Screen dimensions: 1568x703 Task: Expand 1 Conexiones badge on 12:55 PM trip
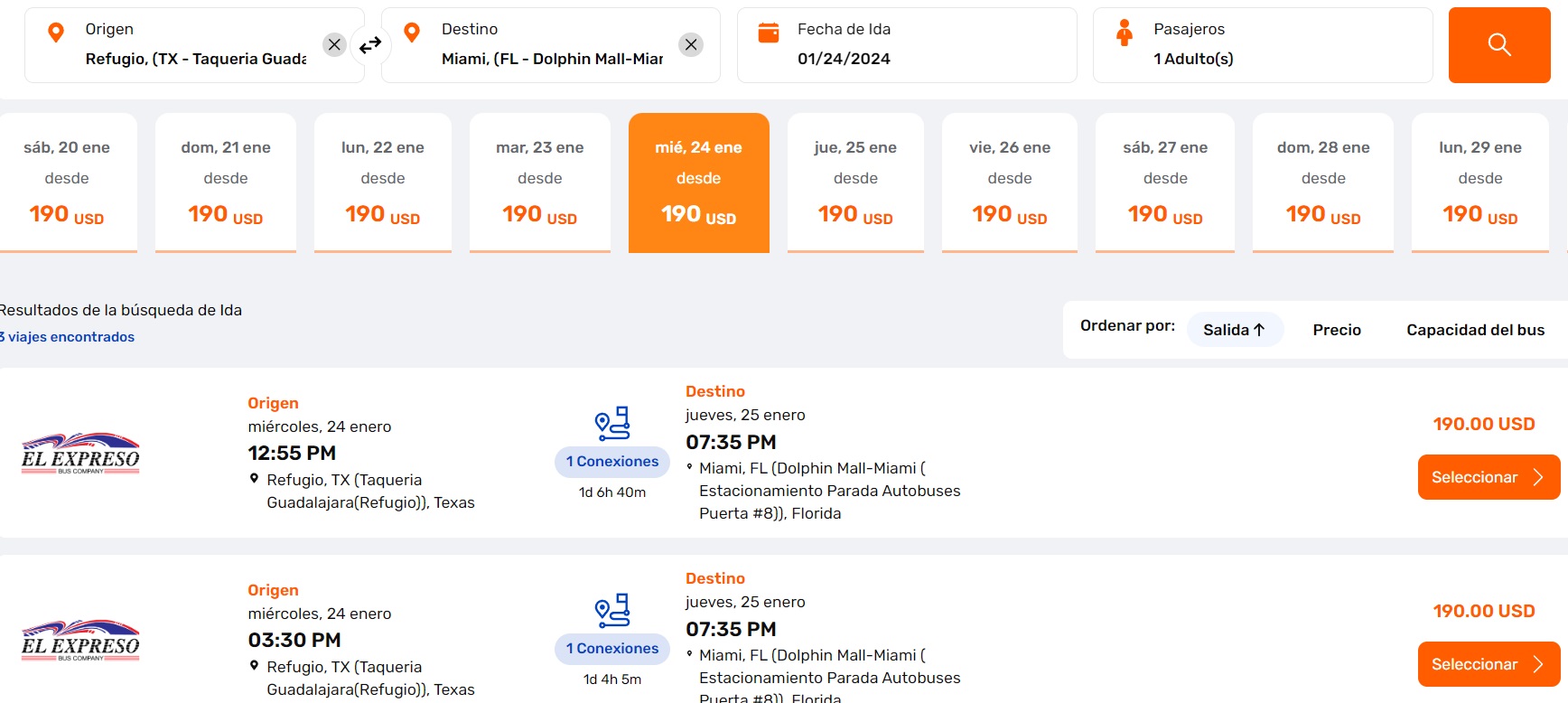click(x=612, y=462)
